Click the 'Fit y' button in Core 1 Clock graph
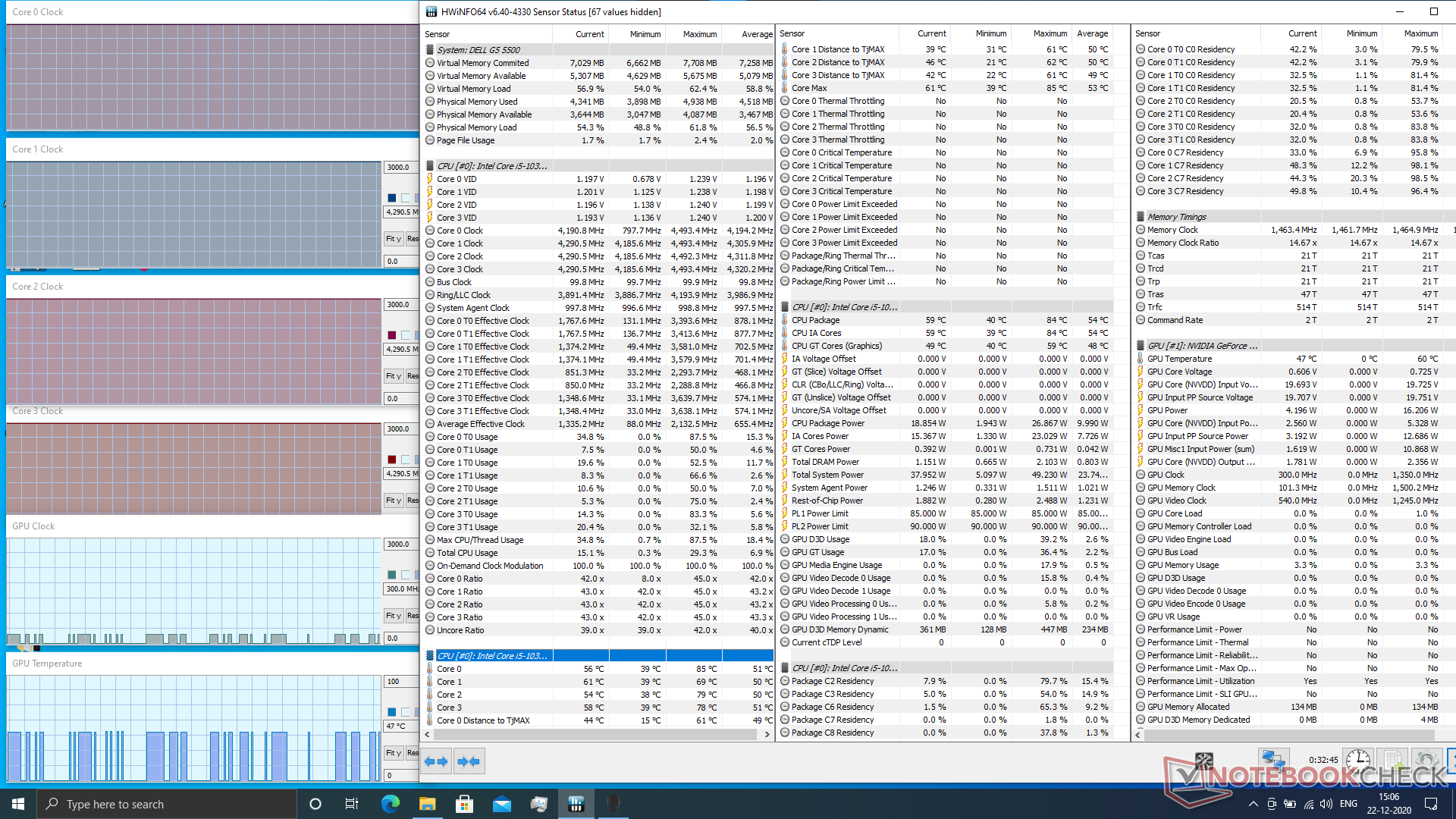 tap(393, 239)
